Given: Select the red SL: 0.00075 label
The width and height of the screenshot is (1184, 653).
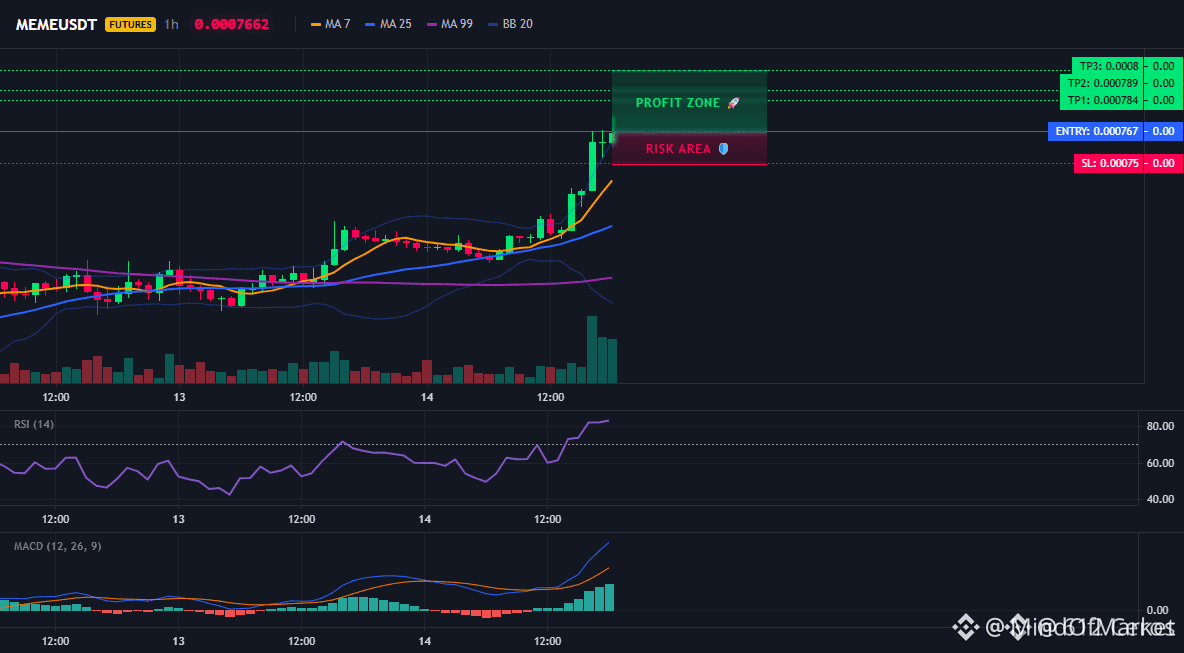Looking at the screenshot, I should point(1110,163).
